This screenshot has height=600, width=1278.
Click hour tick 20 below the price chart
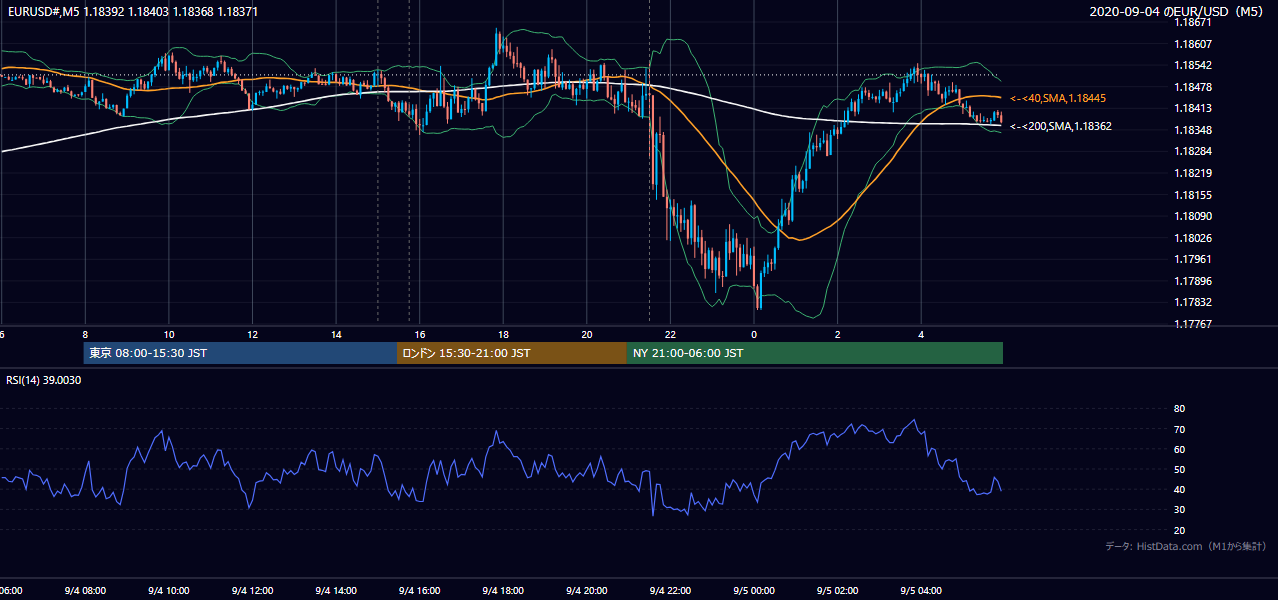587,335
